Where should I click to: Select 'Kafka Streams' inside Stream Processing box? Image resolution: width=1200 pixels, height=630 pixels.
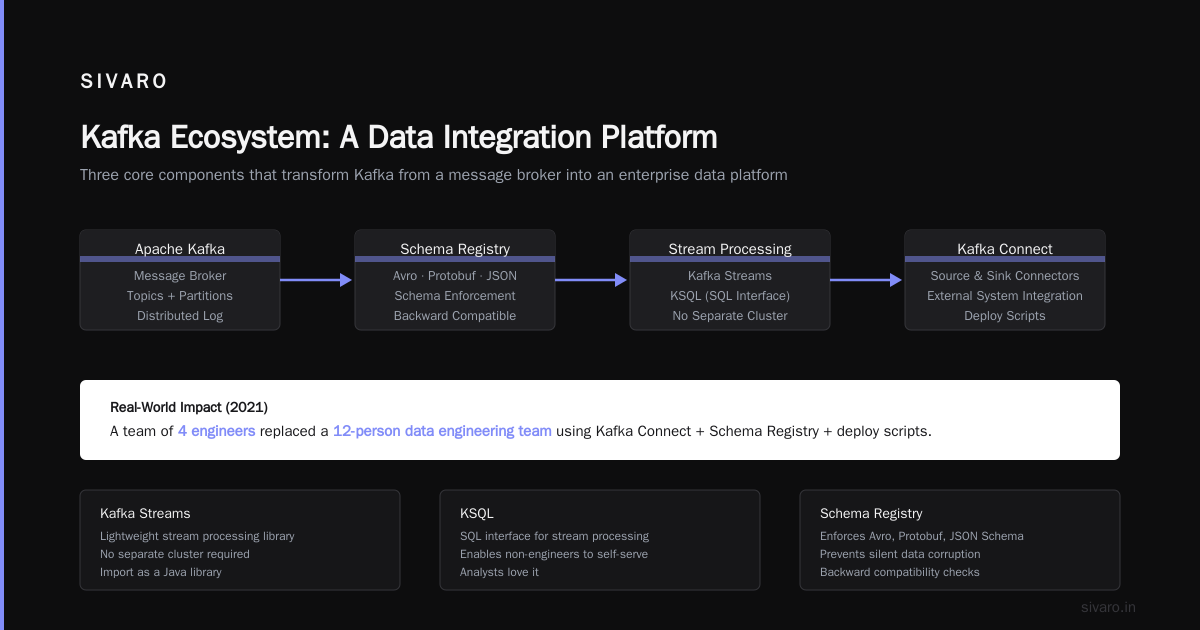tap(730, 276)
